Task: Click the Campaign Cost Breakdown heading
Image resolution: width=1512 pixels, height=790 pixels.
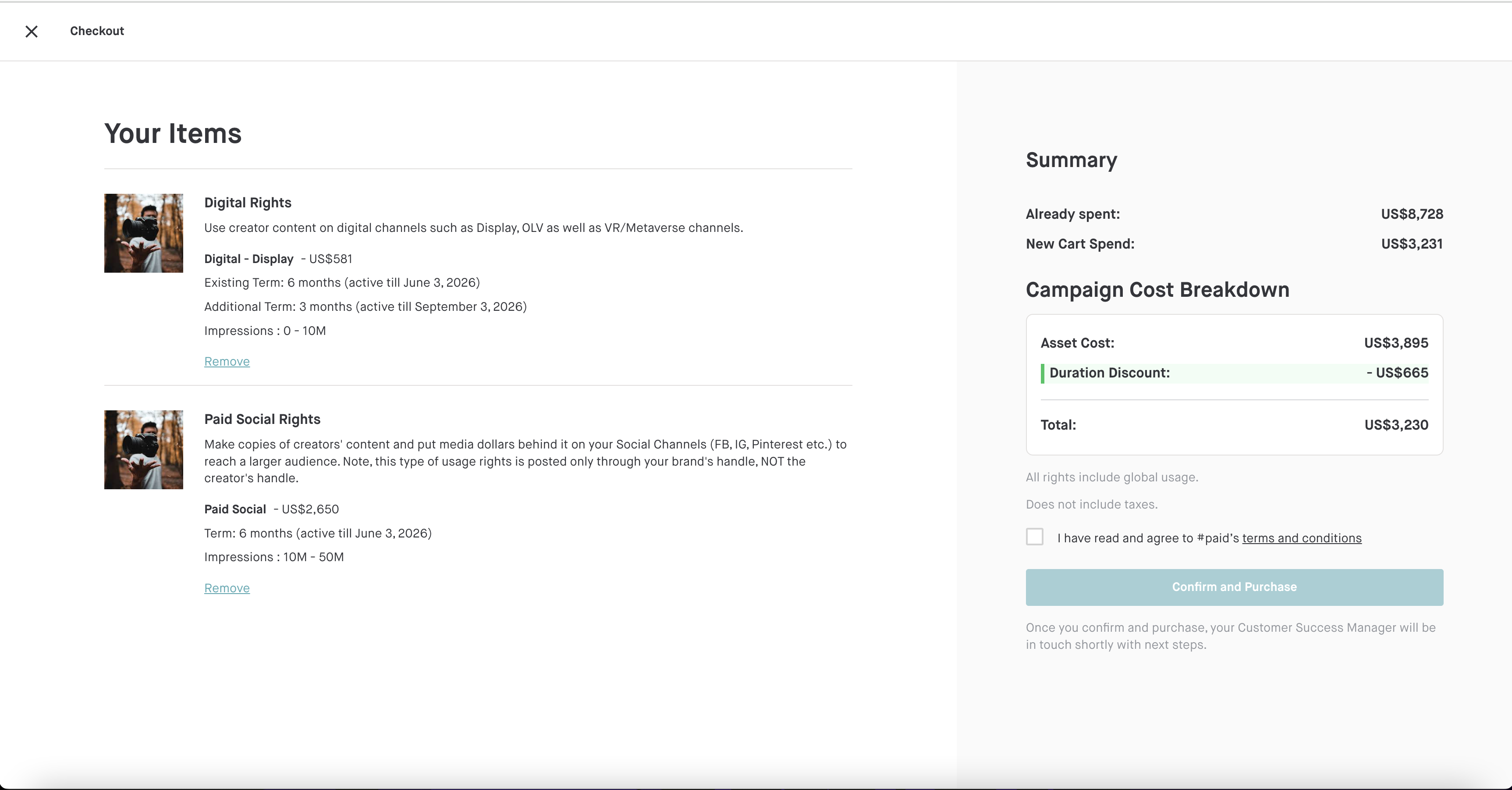Action: coord(1157,290)
